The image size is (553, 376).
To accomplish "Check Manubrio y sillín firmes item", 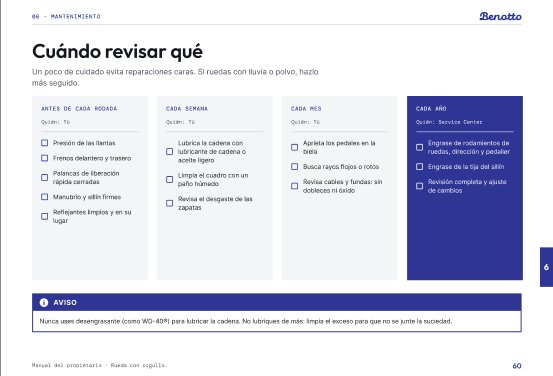I will (x=44, y=196).
